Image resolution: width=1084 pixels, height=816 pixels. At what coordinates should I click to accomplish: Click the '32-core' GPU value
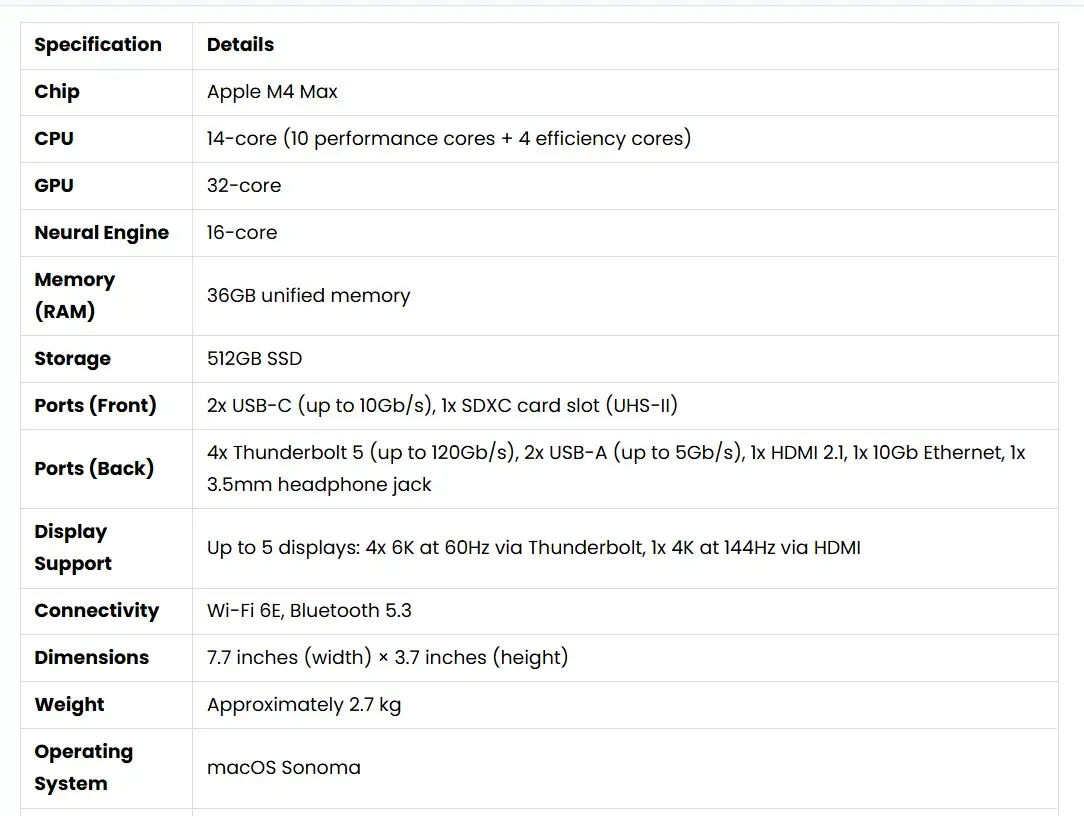pos(244,186)
